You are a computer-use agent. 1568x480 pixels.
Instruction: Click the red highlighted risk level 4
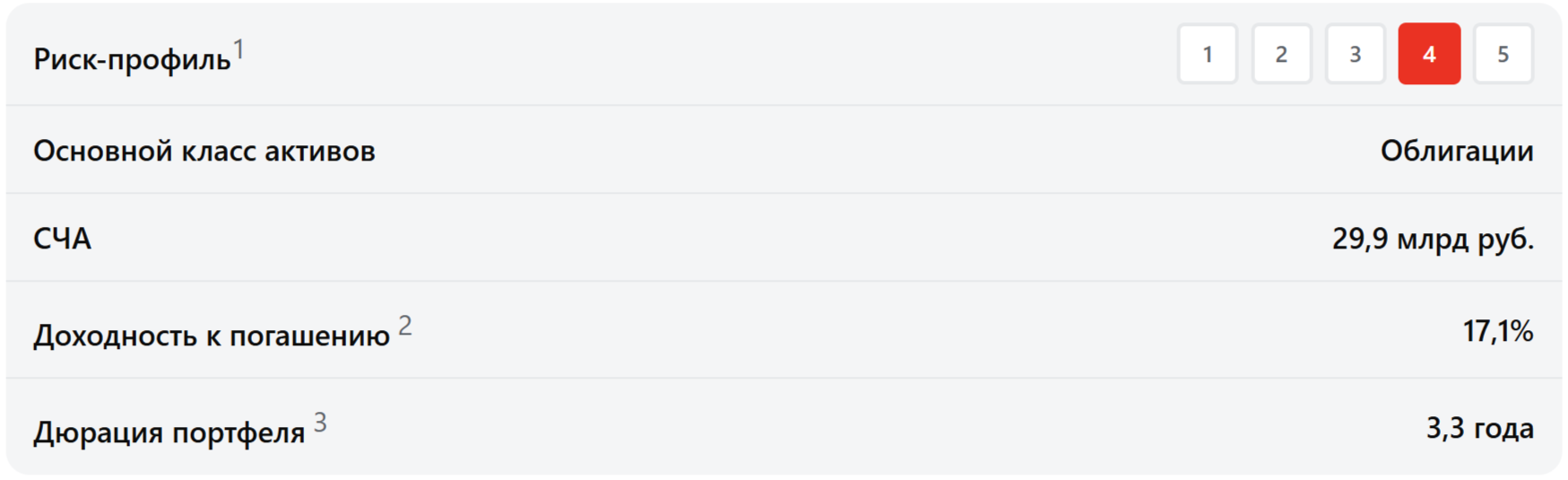1429,55
